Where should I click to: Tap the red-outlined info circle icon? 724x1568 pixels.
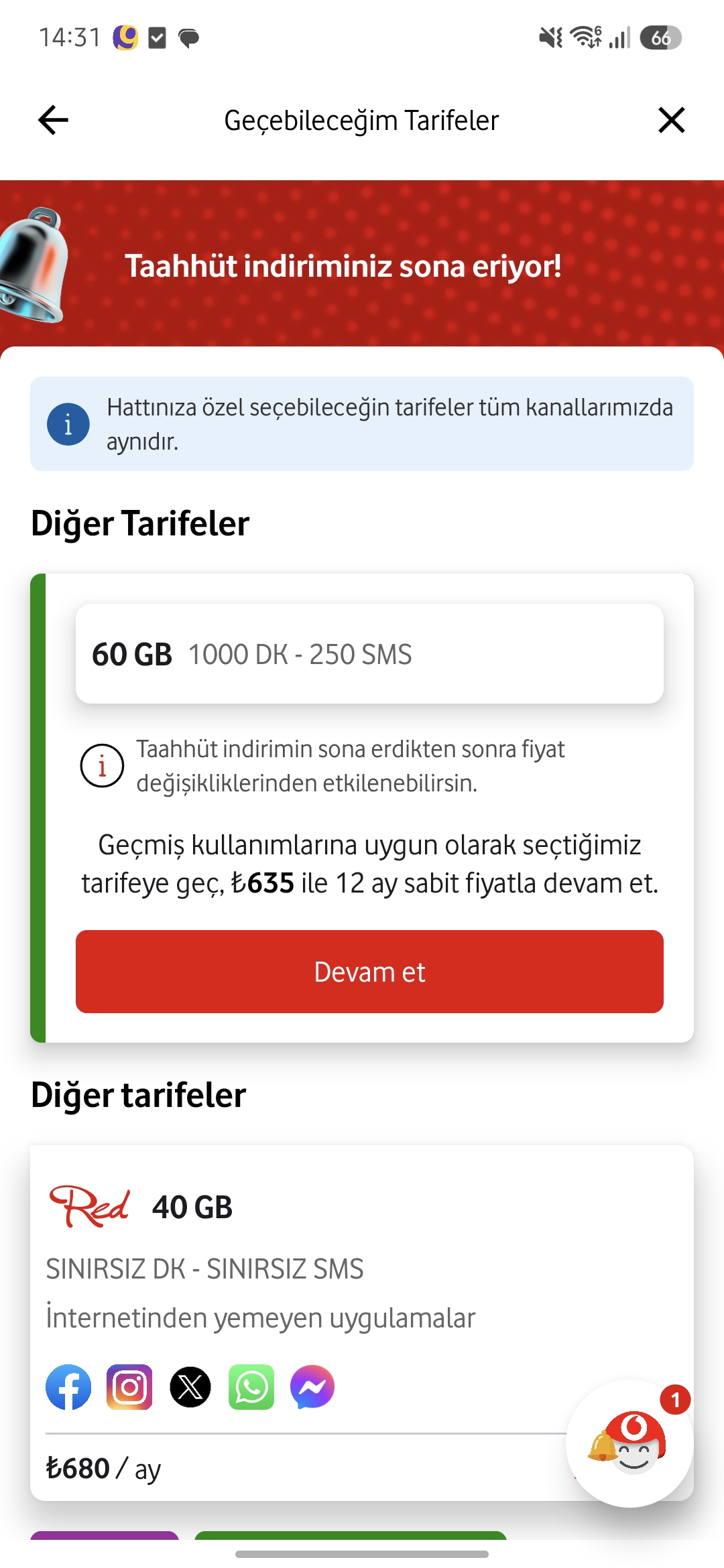click(102, 765)
